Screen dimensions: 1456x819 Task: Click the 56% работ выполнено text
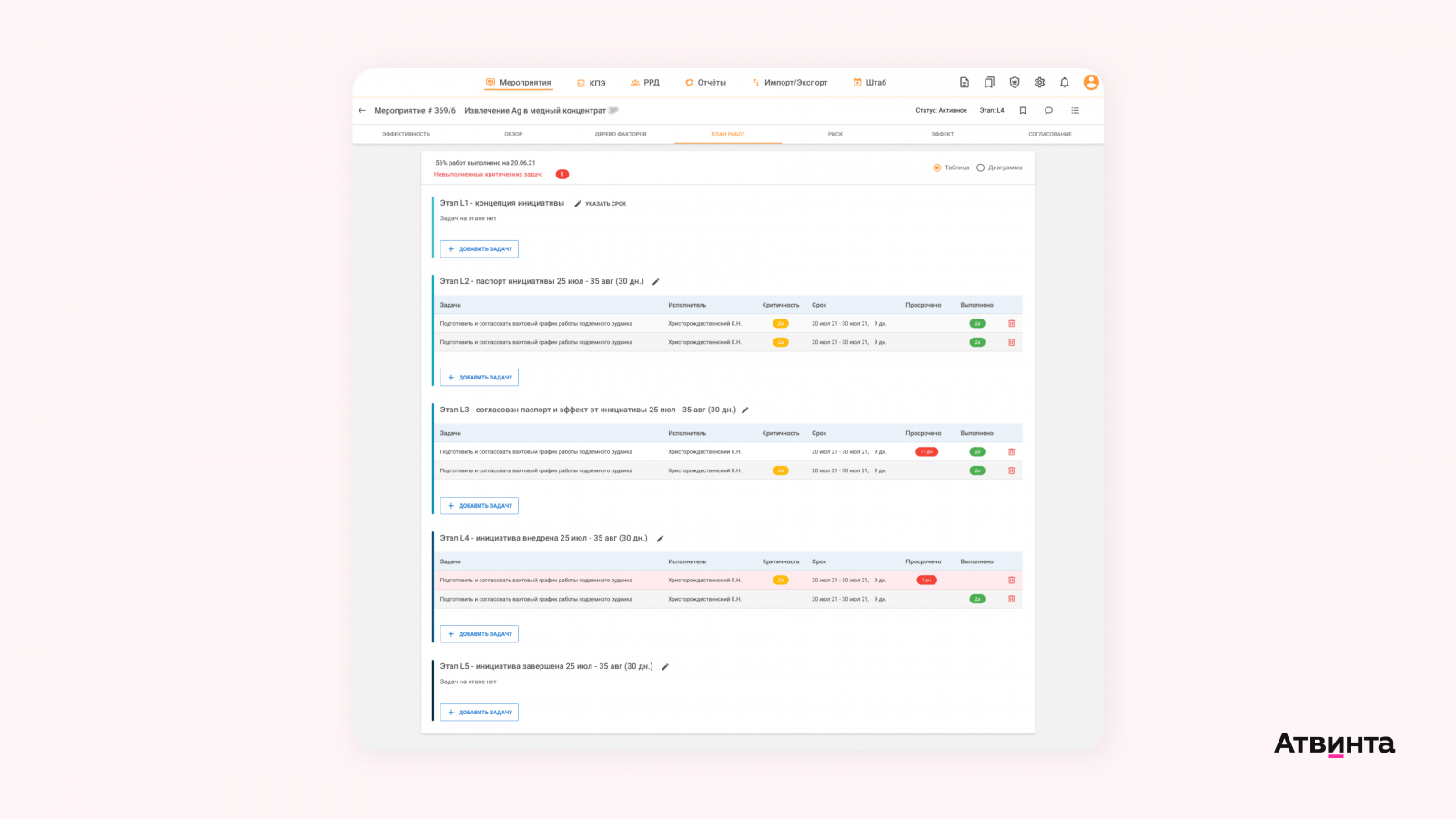pyautogui.click(x=485, y=164)
